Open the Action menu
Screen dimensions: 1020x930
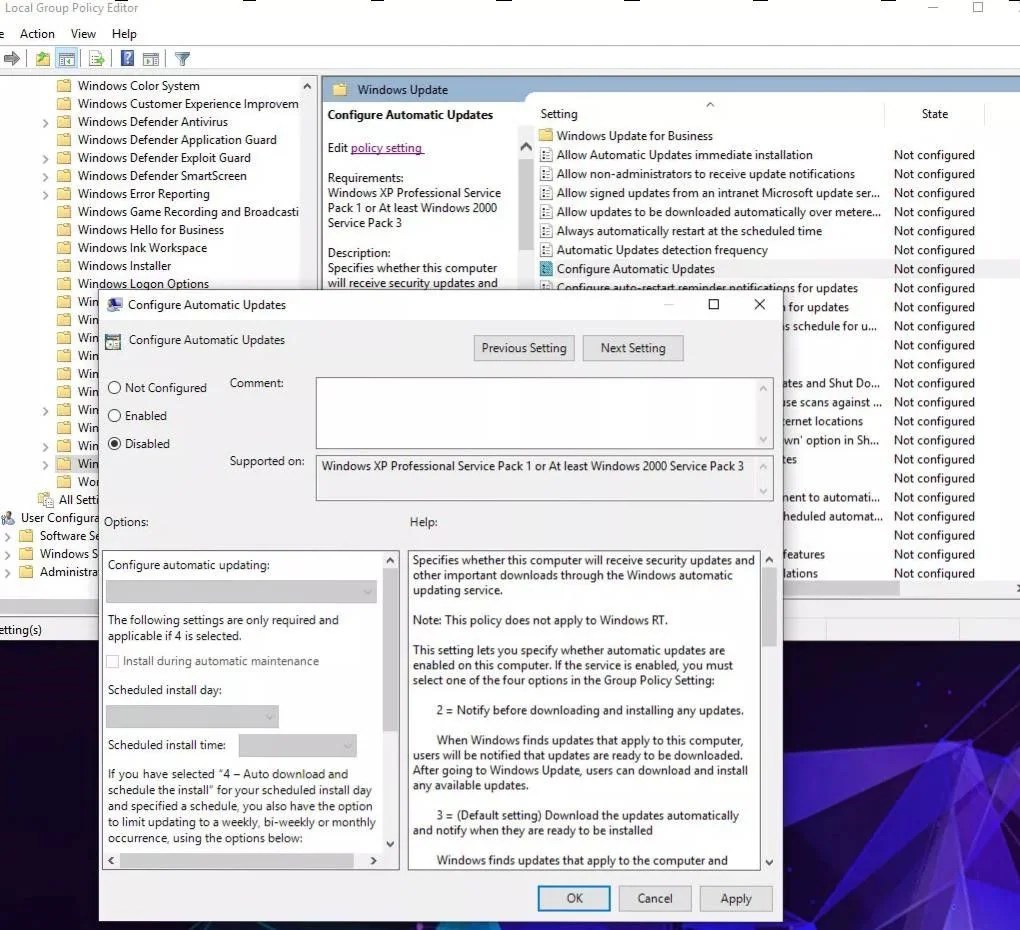tap(37, 34)
